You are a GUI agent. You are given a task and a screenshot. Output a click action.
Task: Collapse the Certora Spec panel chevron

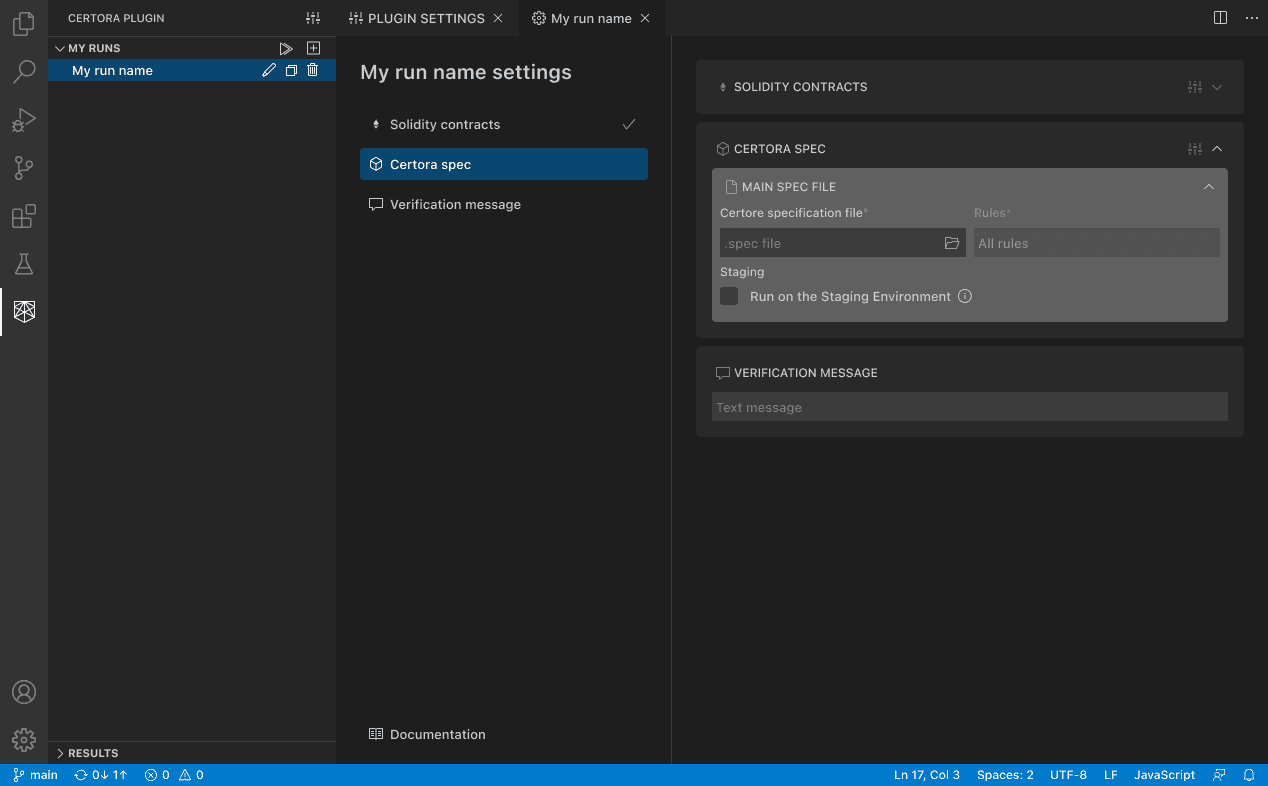click(x=1217, y=149)
